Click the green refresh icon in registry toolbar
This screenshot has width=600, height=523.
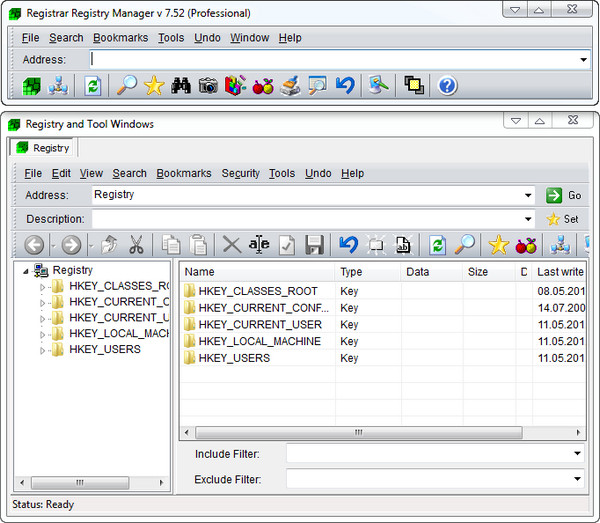437,245
